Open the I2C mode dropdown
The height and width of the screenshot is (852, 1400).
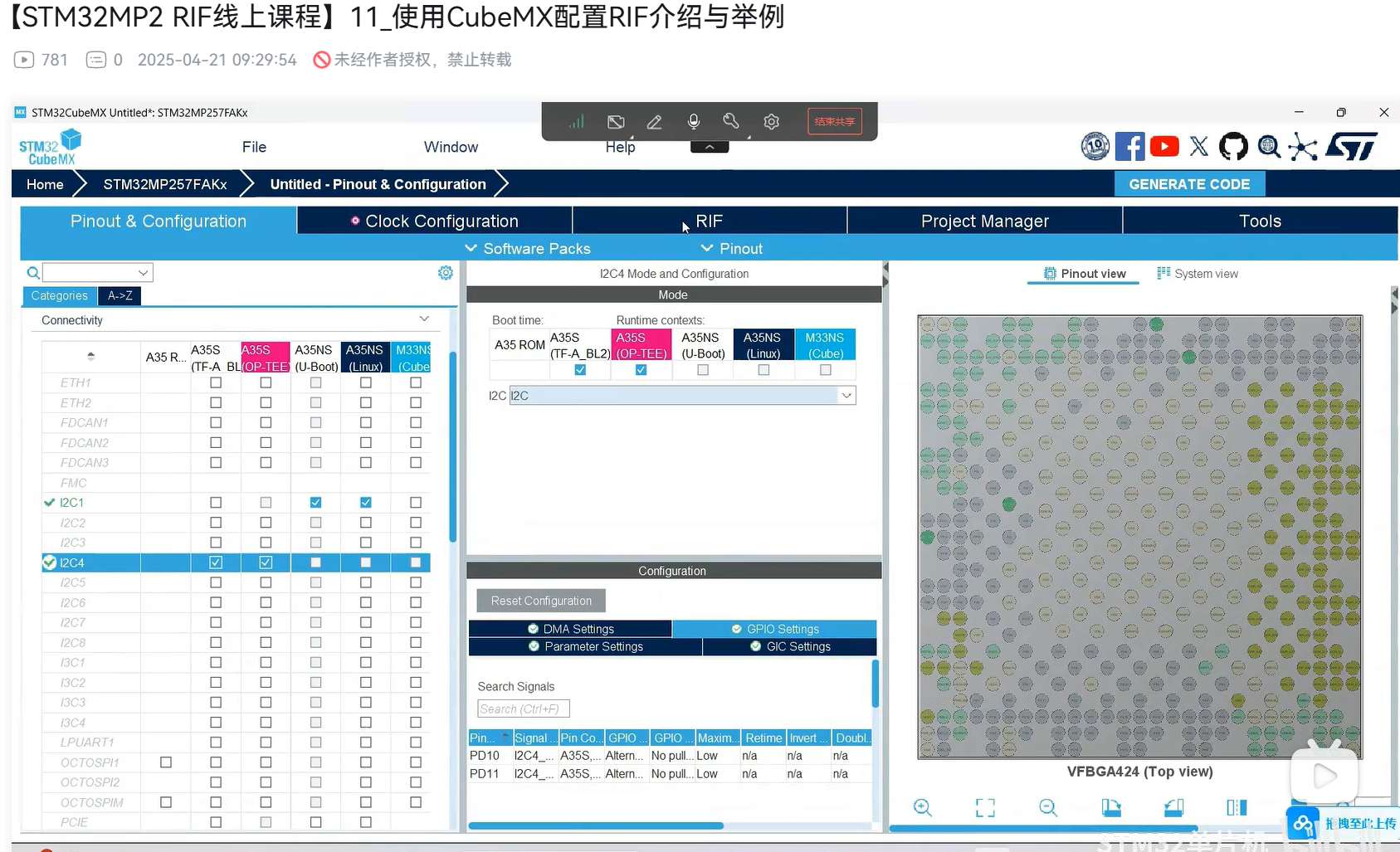click(x=682, y=396)
